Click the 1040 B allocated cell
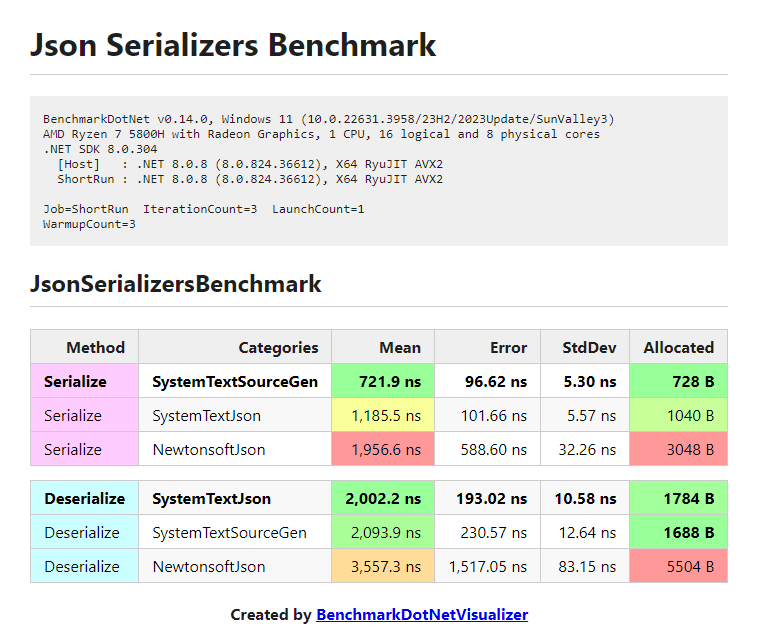This screenshot has height=634, width=758. [678, 415]
